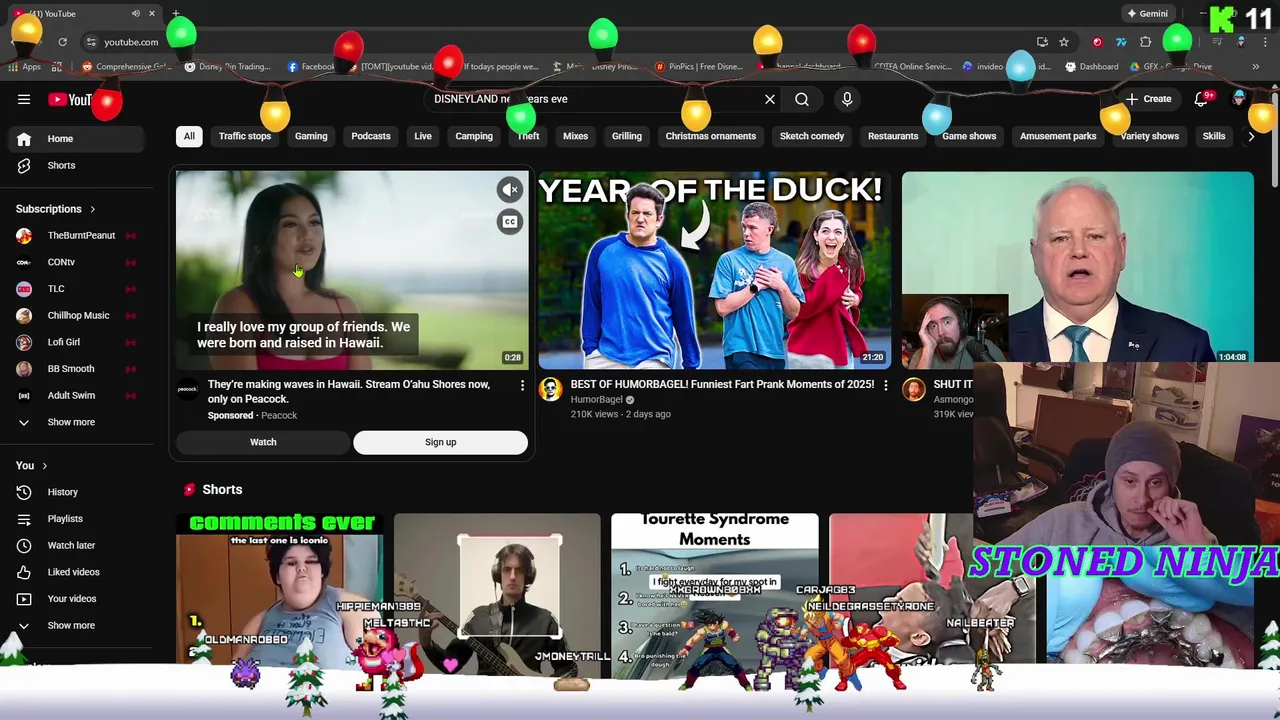Screen dimensions: 1280x720
Task: Select the Live chip
Action: (x=423, y=136)
